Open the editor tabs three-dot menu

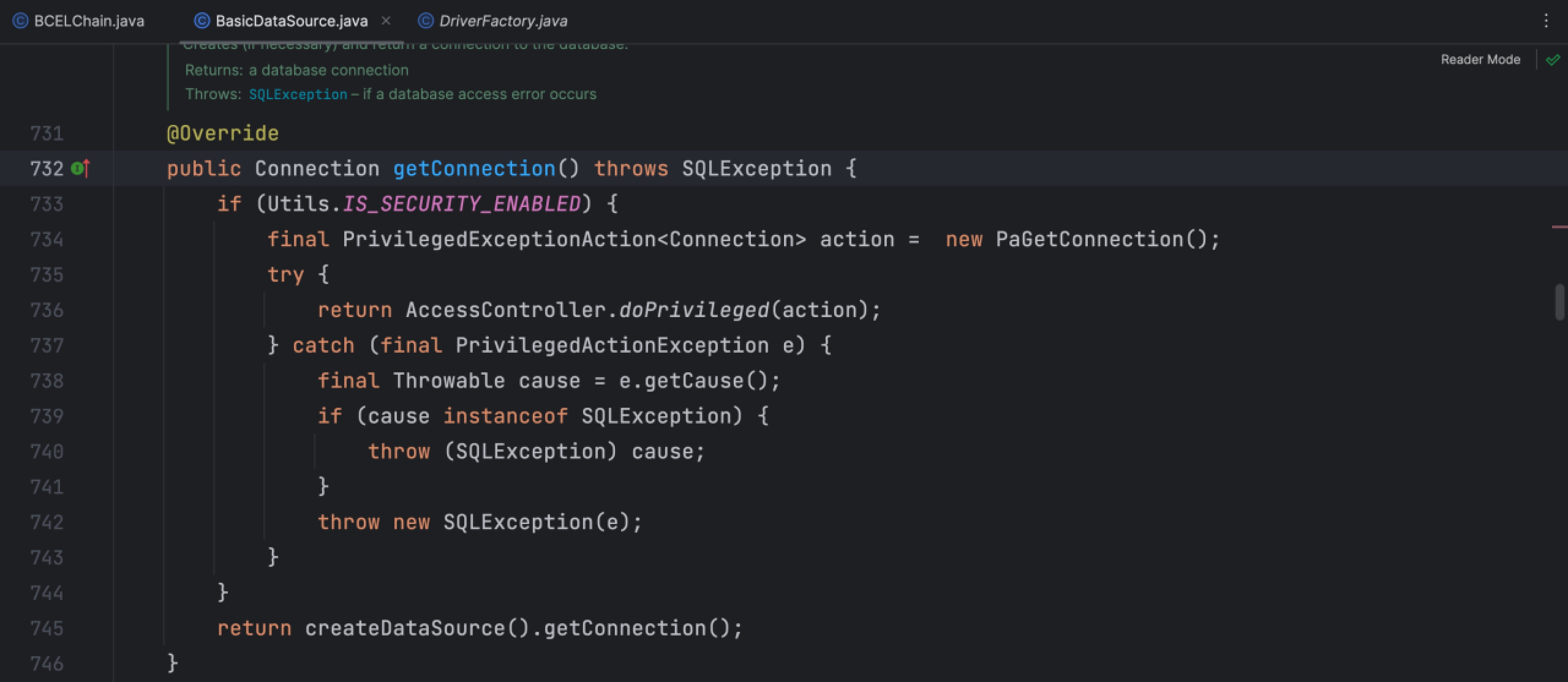[1546, 21]
